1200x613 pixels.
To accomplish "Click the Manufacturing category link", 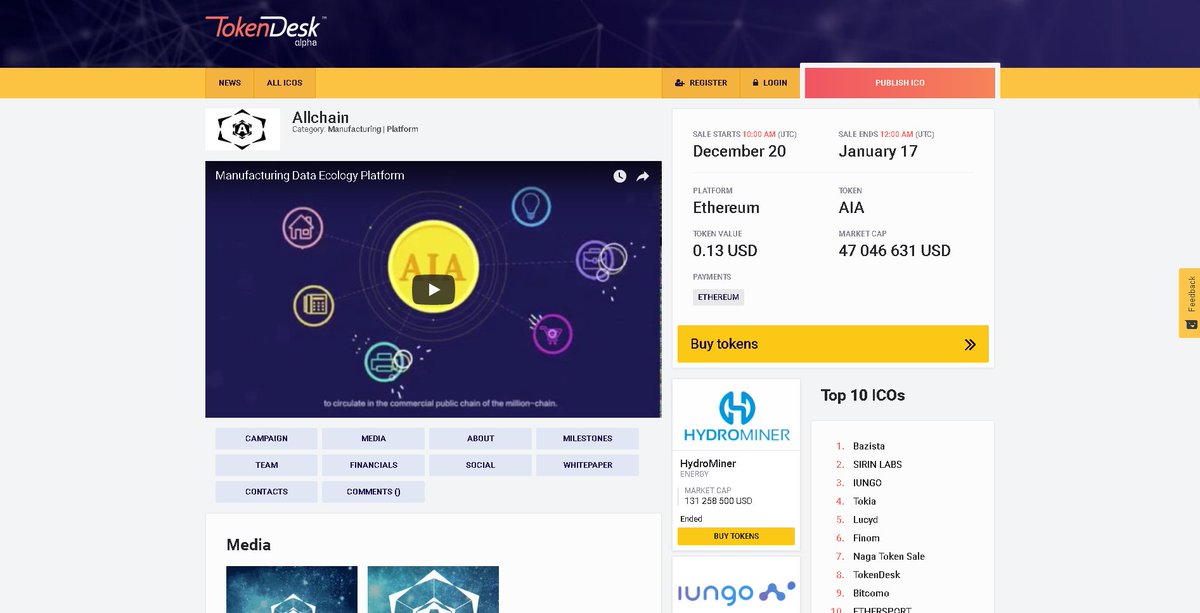I will click(x=354, y=129).
